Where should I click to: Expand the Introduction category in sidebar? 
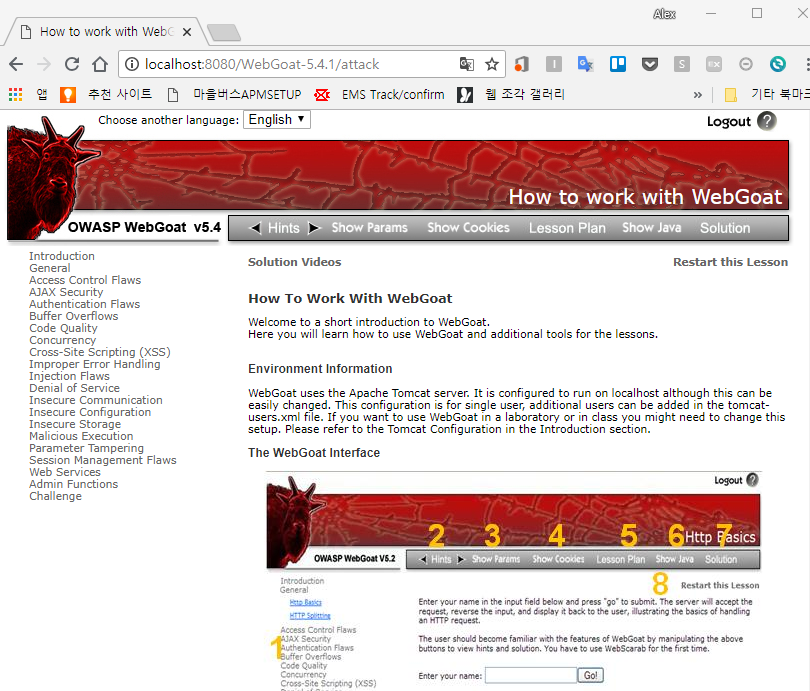coord(62,256)
